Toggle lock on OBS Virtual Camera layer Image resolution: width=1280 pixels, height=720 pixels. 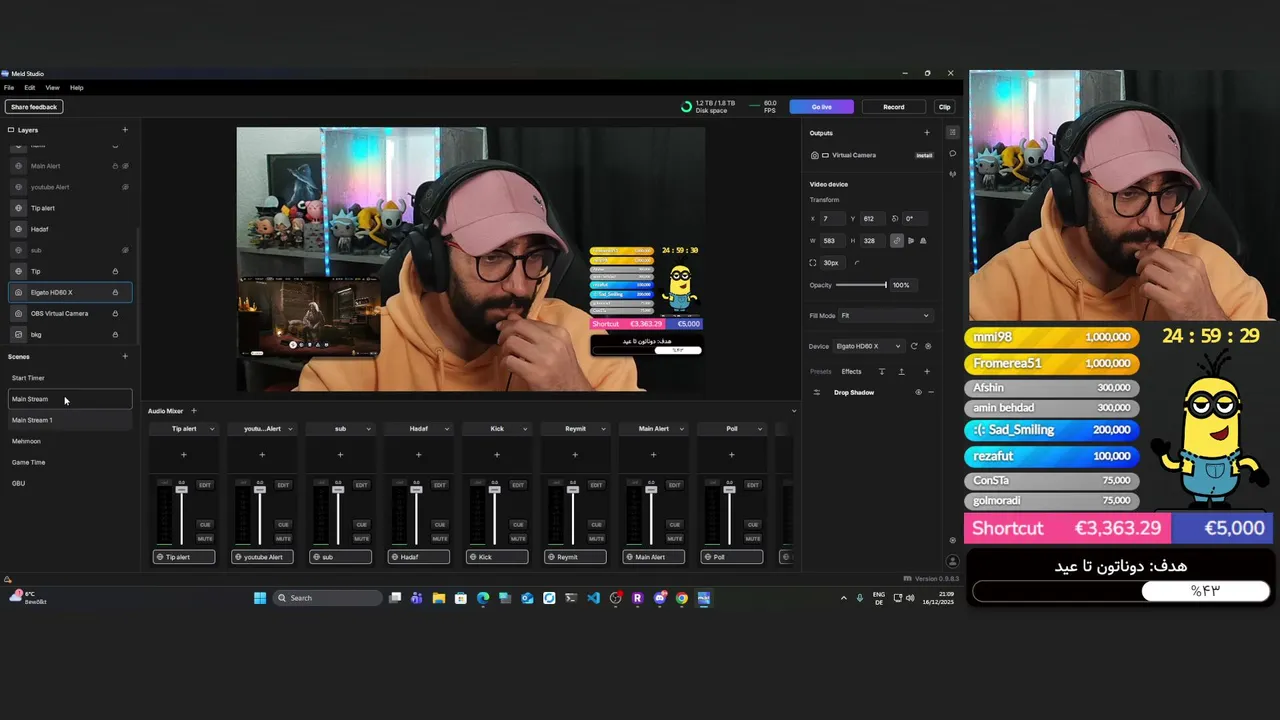point(115,313)
